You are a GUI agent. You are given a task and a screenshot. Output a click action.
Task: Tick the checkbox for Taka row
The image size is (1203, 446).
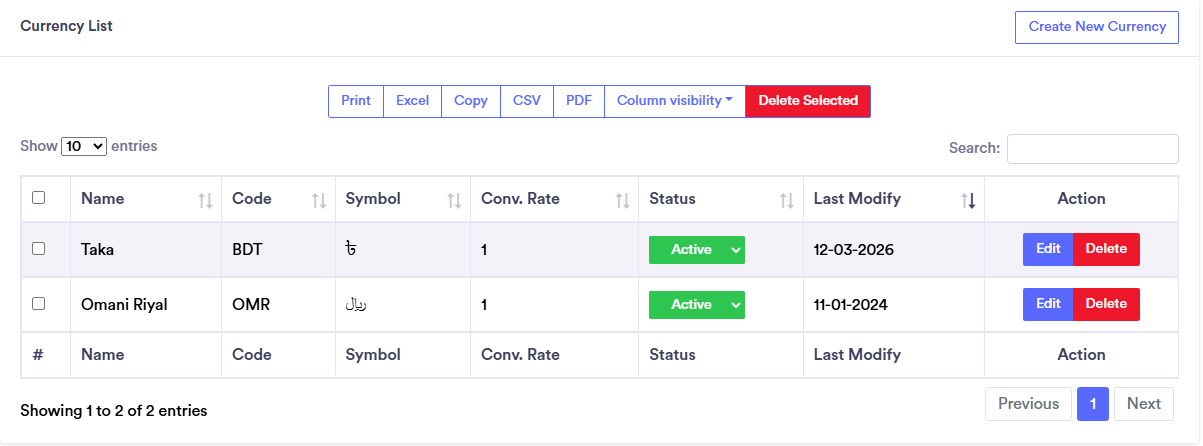pyautogui.click(x=39, y=249)
